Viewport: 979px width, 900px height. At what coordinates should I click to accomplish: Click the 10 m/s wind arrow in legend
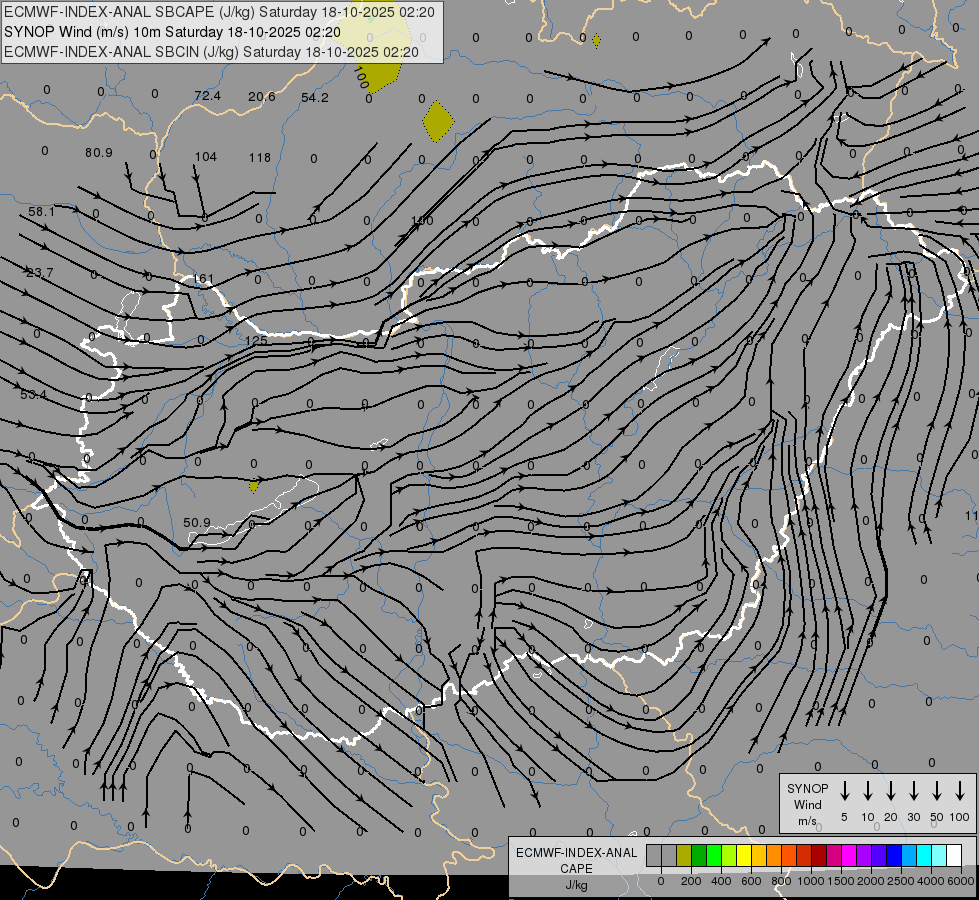(868, 791)
